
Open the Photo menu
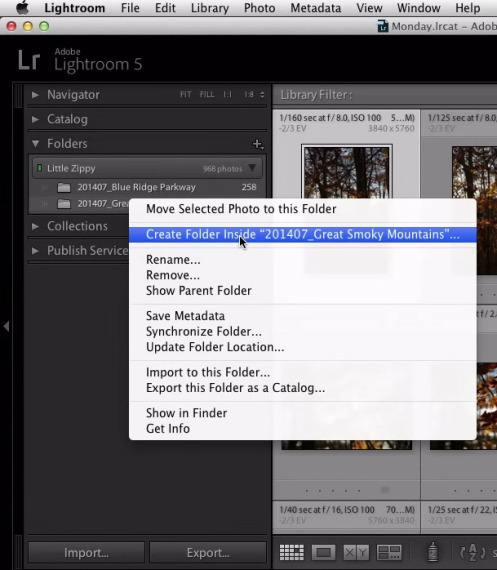coord(259,8)
